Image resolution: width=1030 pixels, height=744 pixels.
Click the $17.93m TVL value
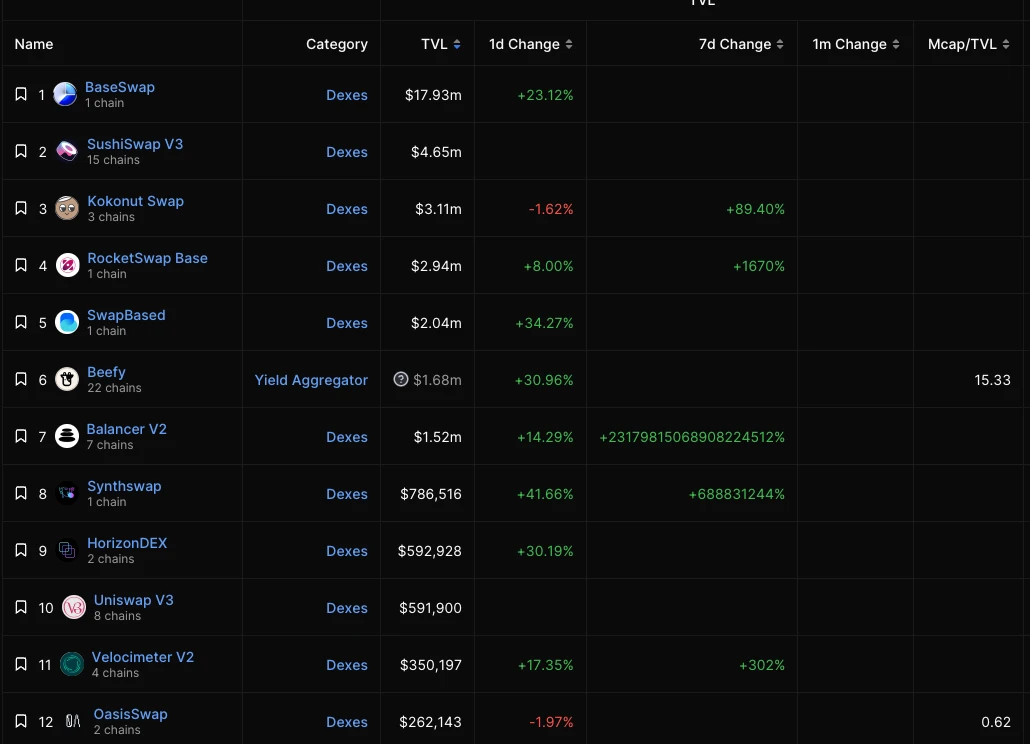point(433,95)
